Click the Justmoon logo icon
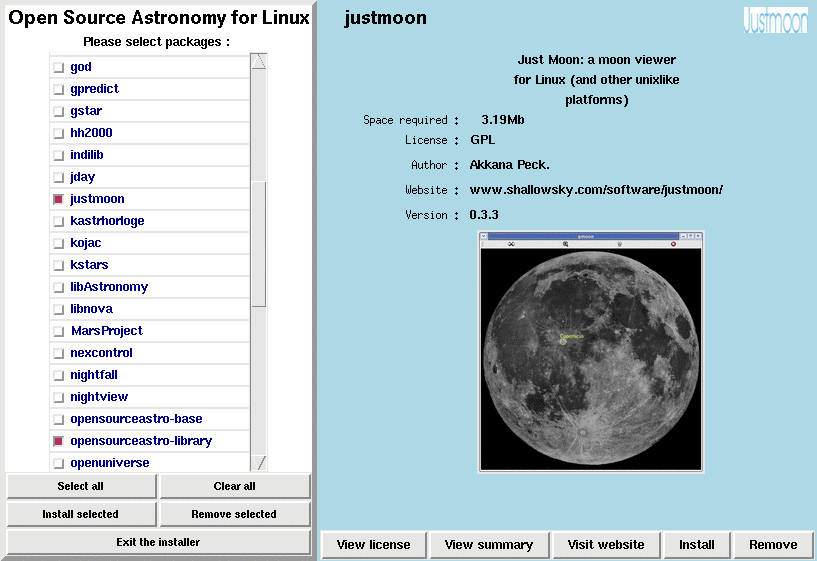 [775, 20]
